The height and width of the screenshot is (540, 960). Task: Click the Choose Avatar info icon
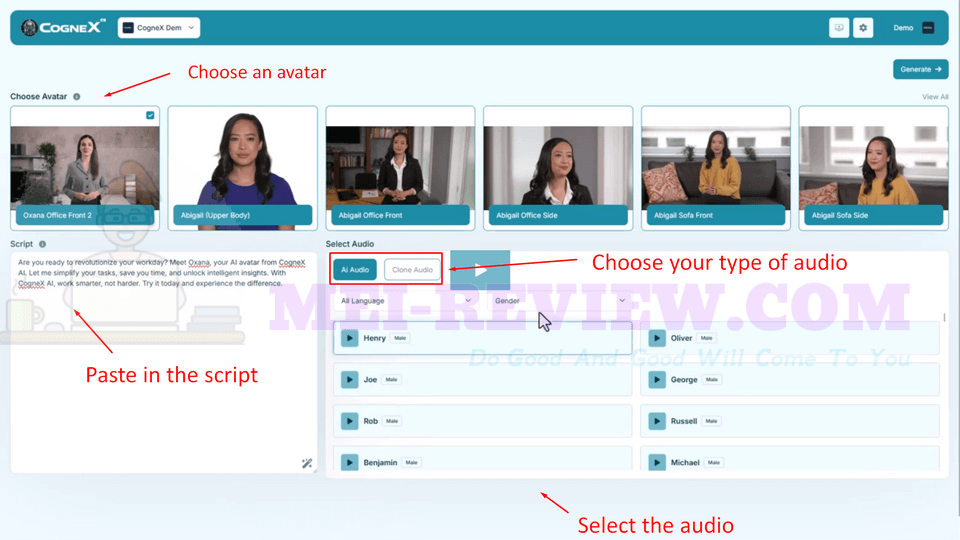tap(77, 97)
